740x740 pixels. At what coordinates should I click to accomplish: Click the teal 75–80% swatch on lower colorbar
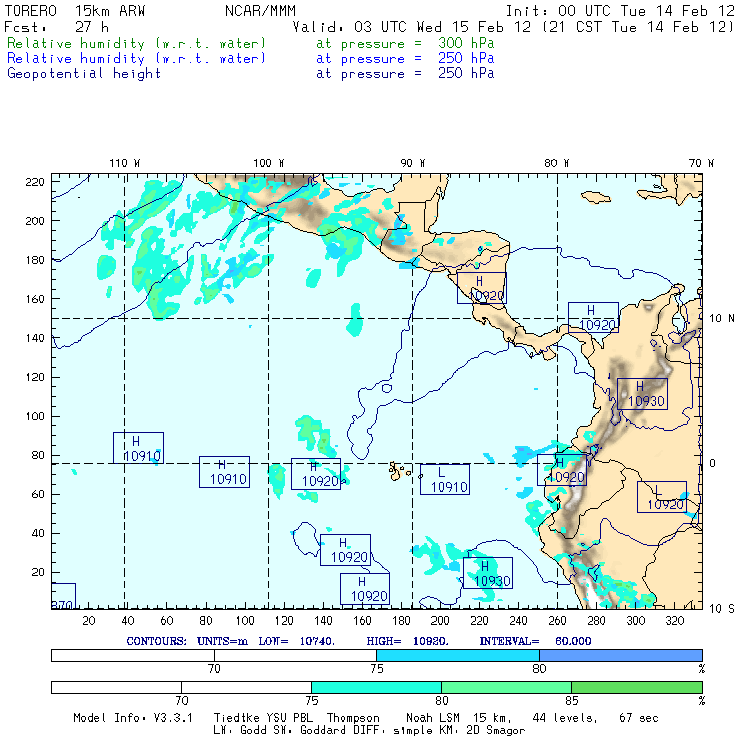(x=376, y=687)
